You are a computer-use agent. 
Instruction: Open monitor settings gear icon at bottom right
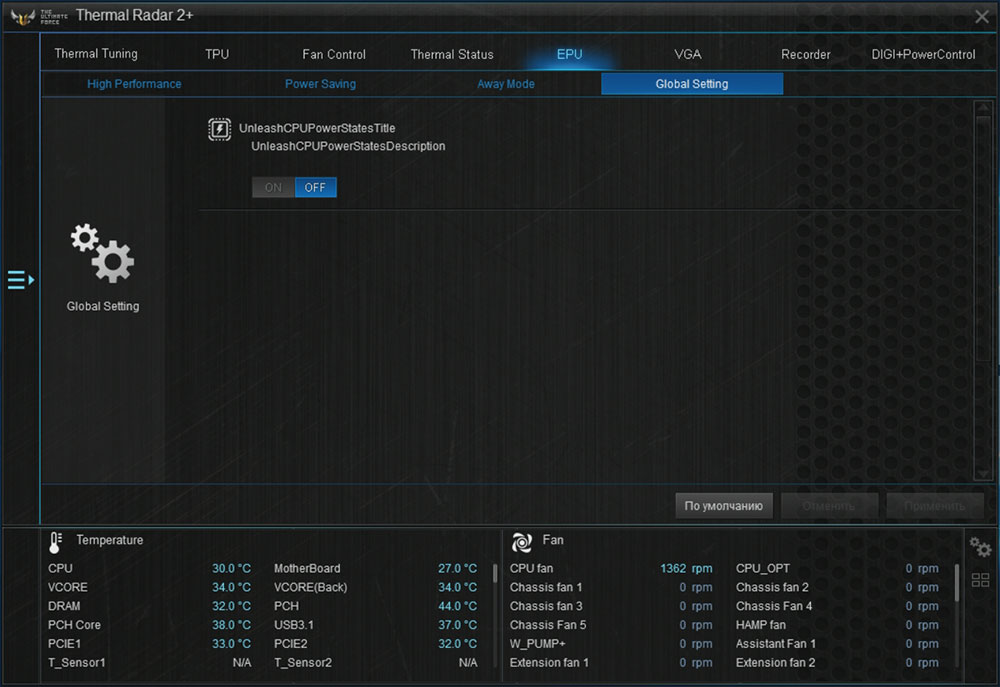[x=980, y=547]
